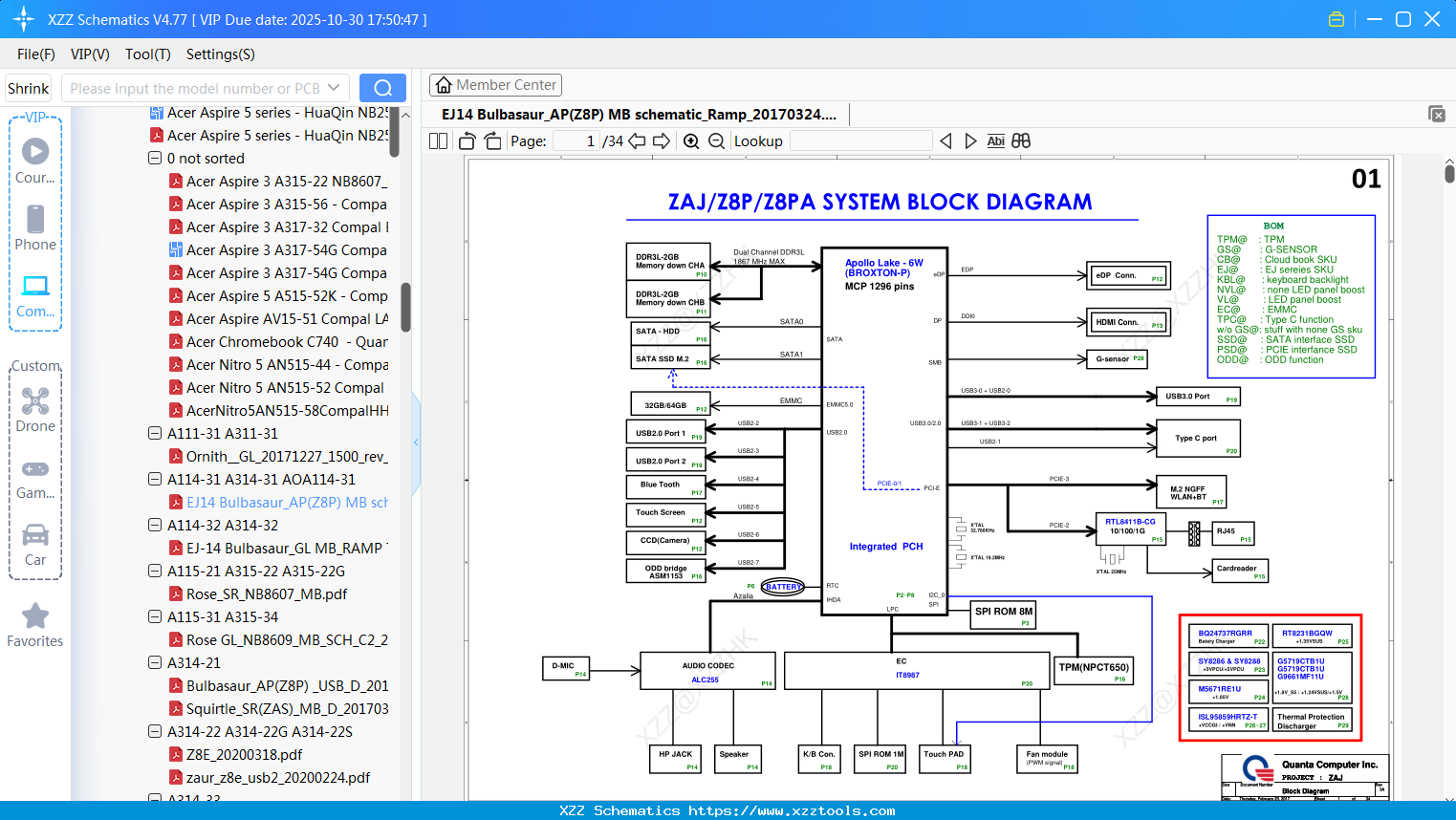Open EJ-14 Bulbasaur_GL MB_RAMP file
1456x820 pixels.
(x=278, y=549)
